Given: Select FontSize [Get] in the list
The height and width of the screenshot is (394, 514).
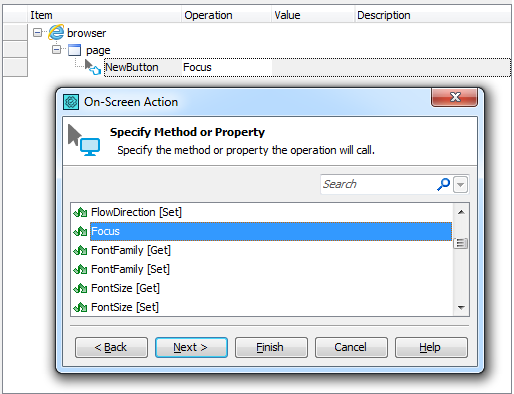Looking at the screenshot, I should (125, 288).
